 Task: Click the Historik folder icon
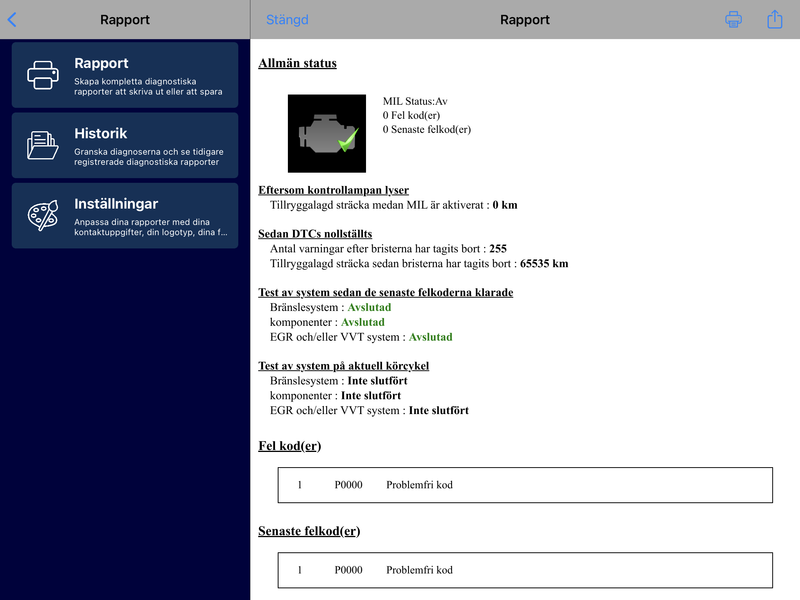[42, 145]
